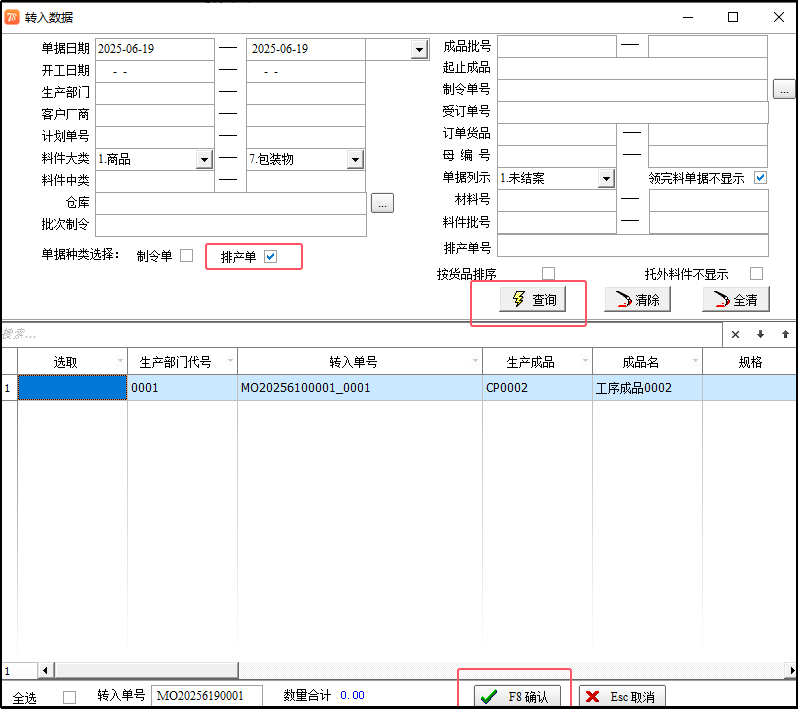Cancel with Esc 取消 button

pos(623,696)
